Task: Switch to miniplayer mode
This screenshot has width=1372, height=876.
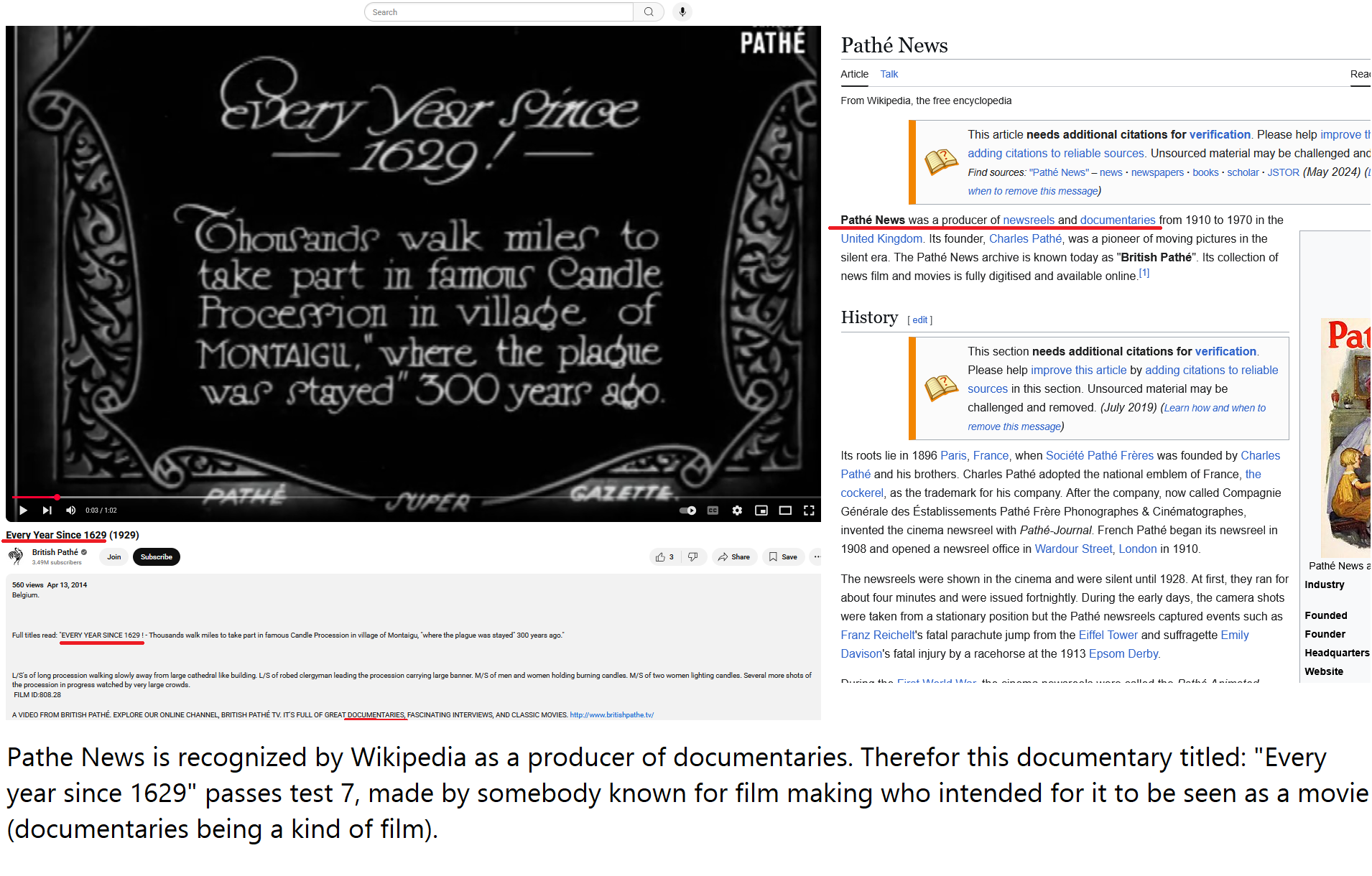Action: [x=761, y=511]
